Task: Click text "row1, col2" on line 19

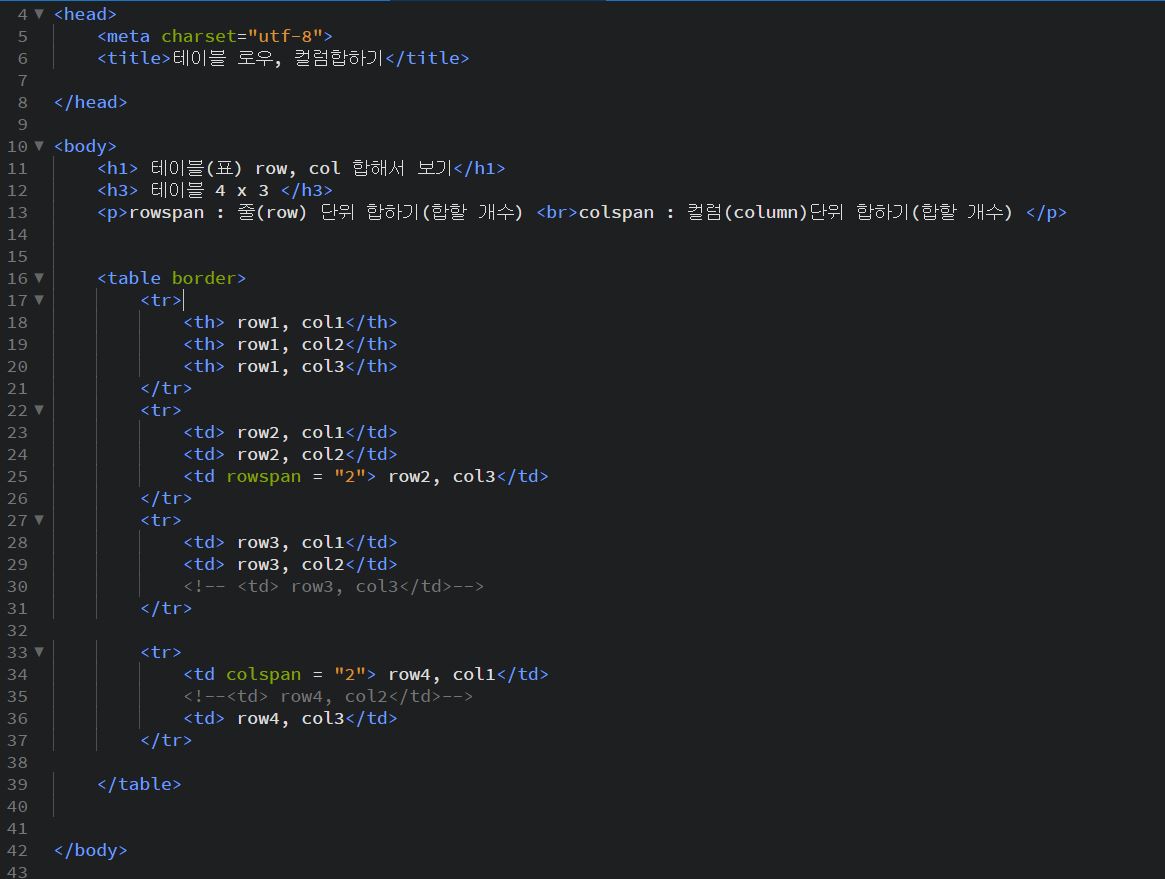Action: click(291, 345)
